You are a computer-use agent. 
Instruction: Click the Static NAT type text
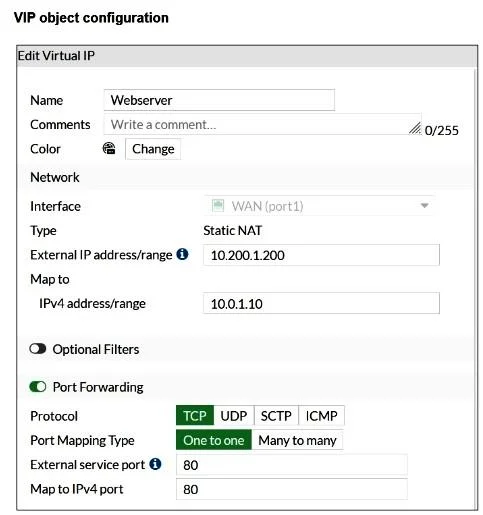233,230
